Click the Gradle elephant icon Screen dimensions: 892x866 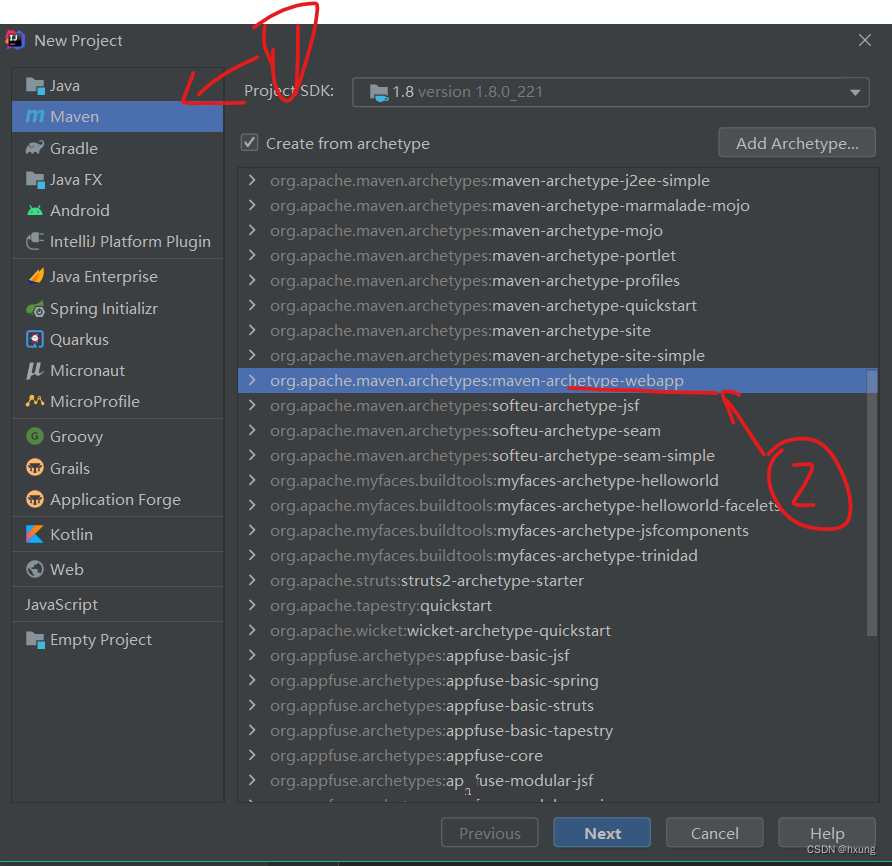pyautogui.click(x=35, y=149)
